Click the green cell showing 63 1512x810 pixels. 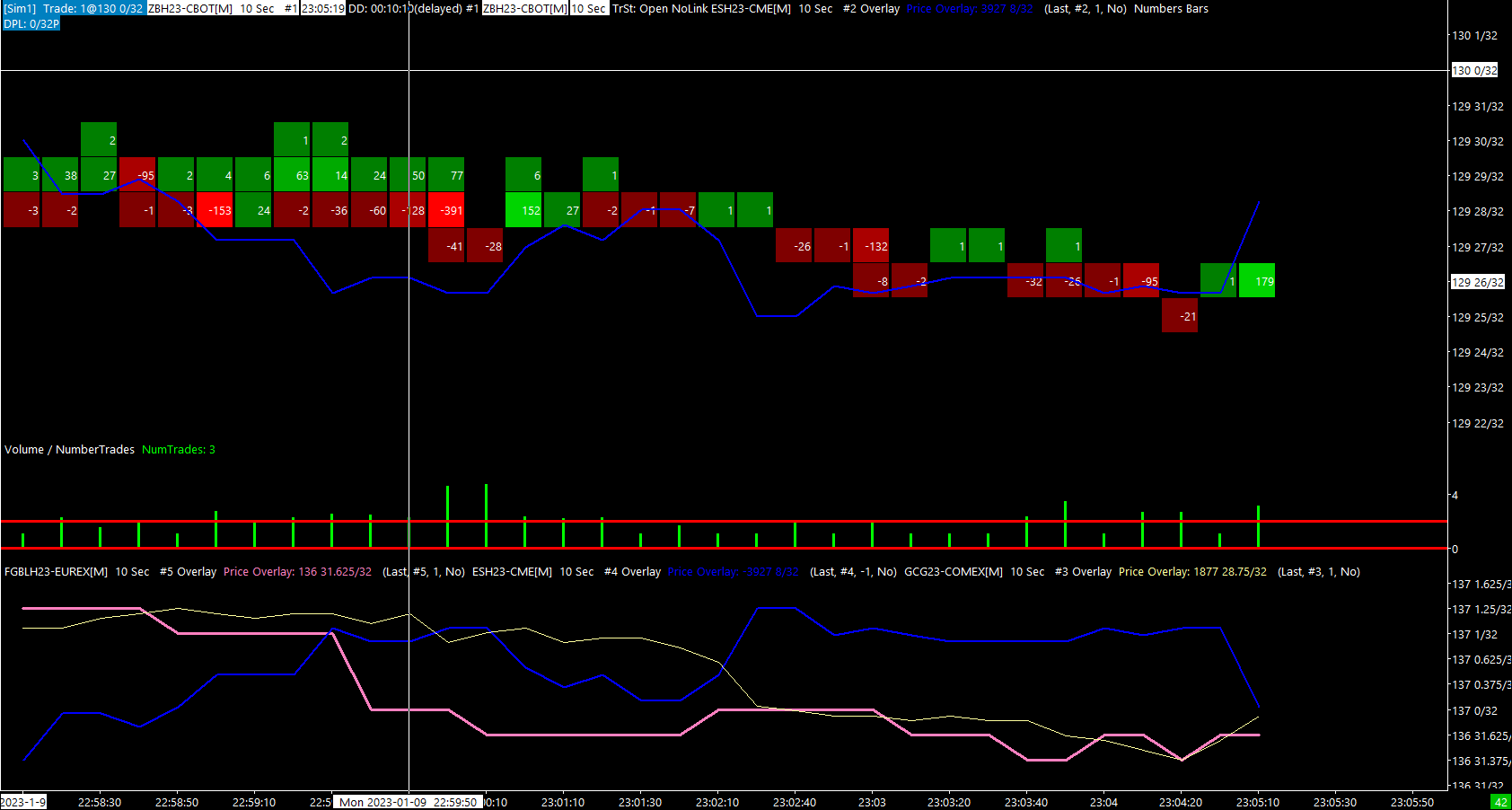292,175
